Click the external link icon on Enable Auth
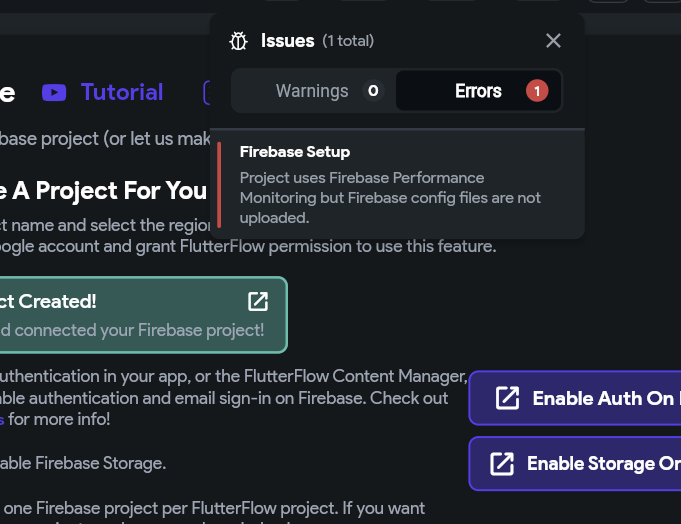This screenshot has width=681, height=524. click(x=507, y=398)
